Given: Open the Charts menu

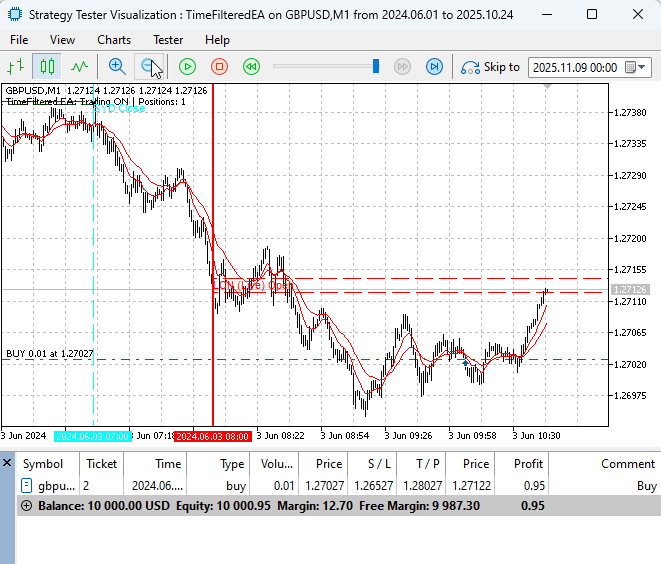Looking at the screenshot, I should (x=114, y=40).
